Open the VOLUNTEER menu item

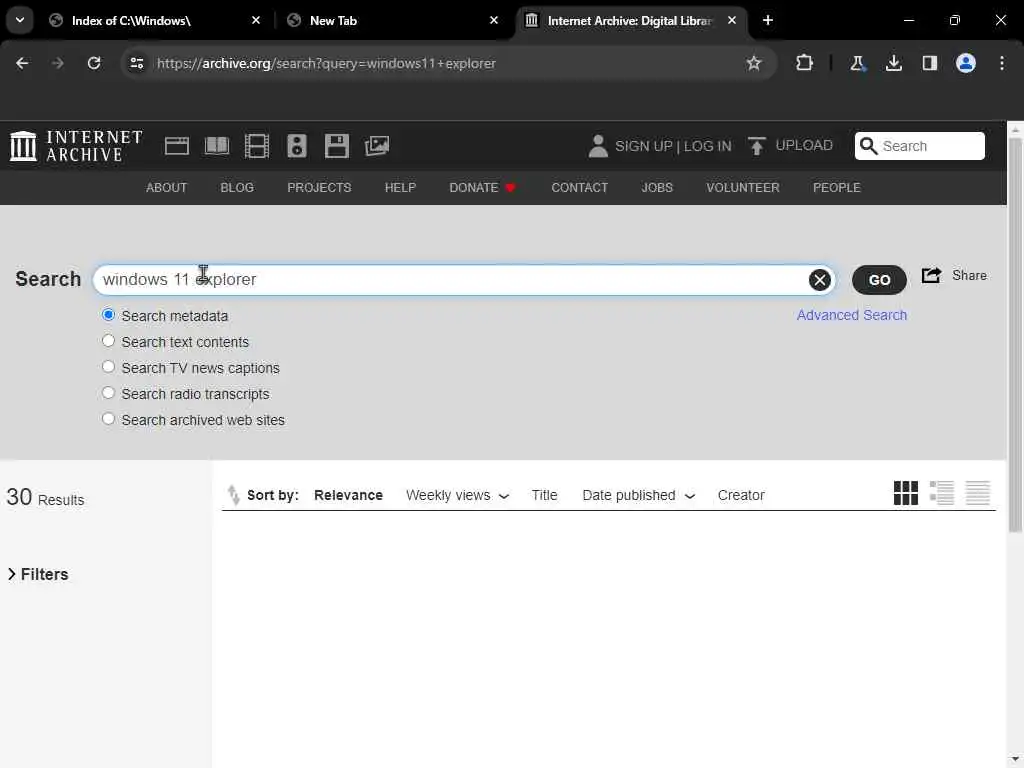point(743,187)
